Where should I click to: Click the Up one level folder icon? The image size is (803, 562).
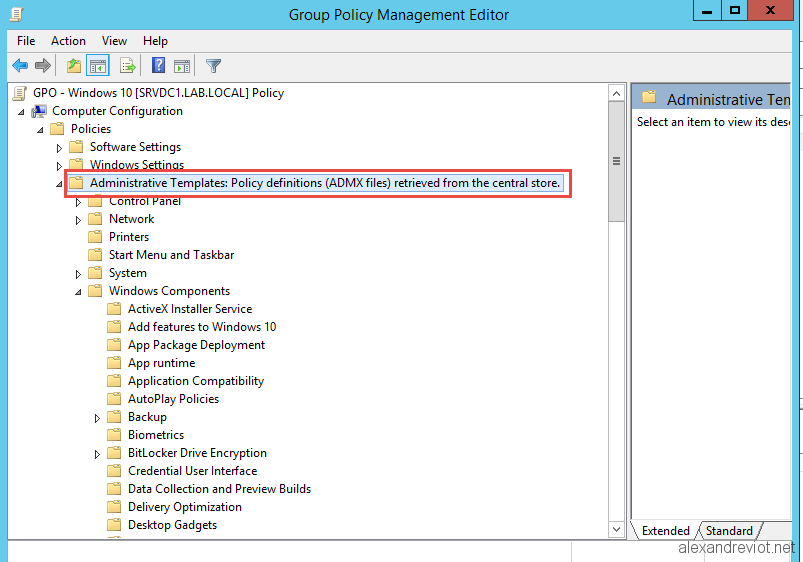[74, 66]
